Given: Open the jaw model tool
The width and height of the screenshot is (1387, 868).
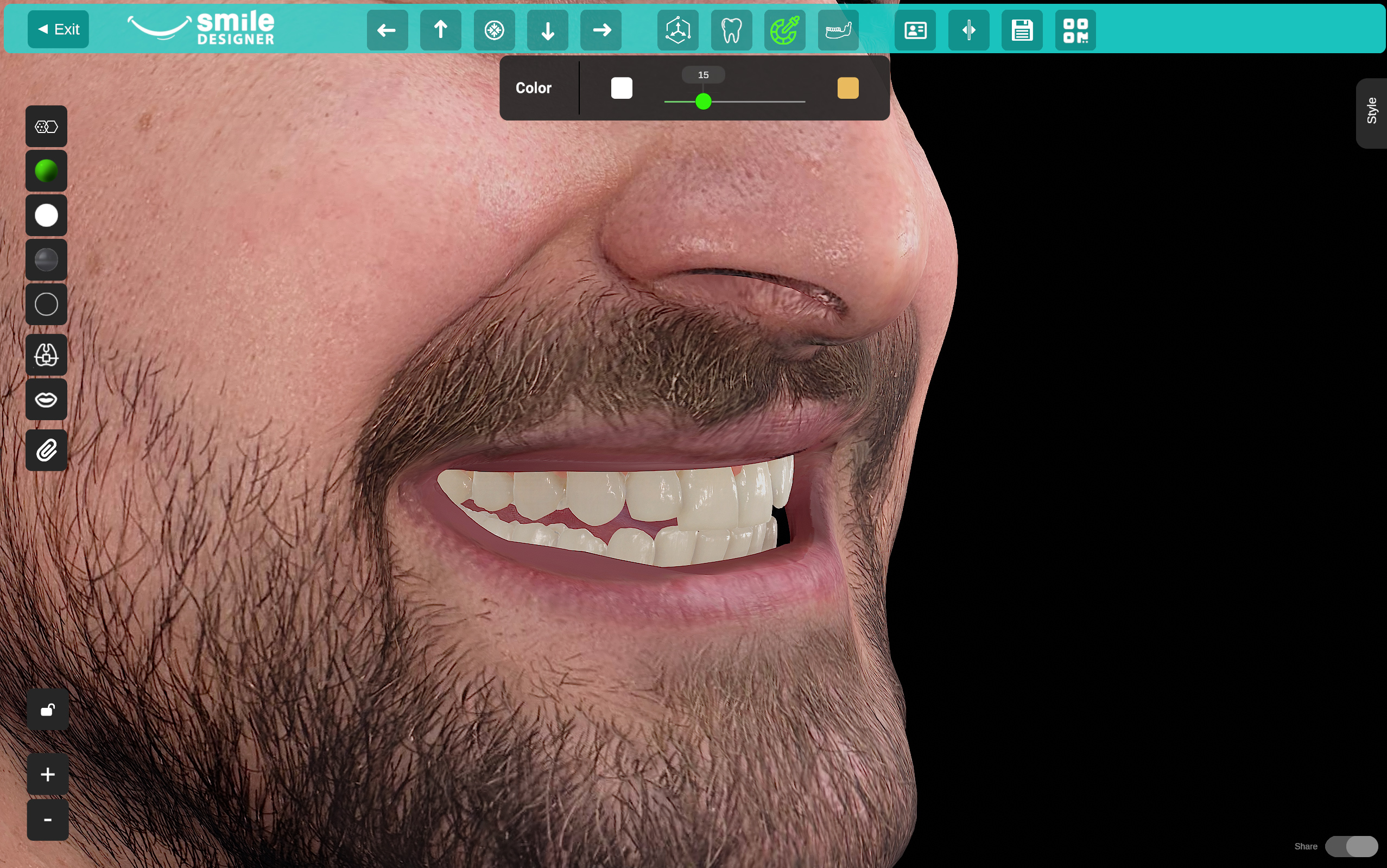Looking at the screenshot, I should [x=838, y=30].
